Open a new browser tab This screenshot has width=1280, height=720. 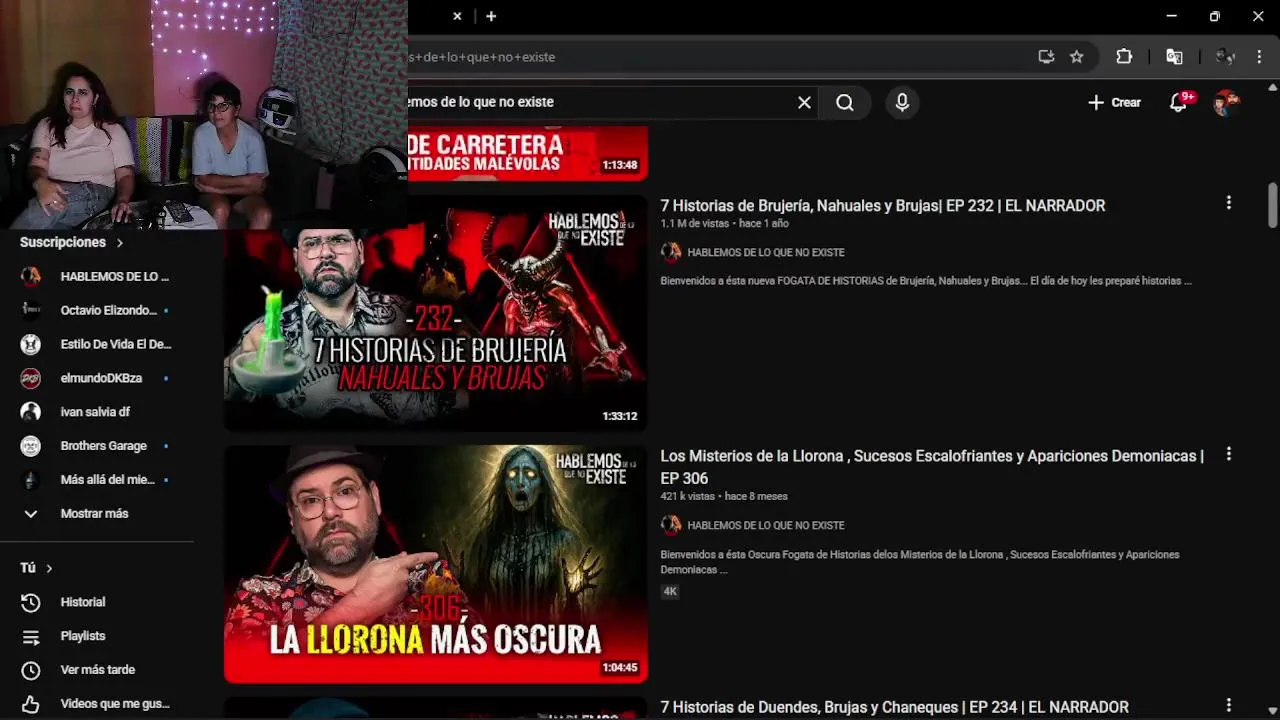click(x=491, y=16)
